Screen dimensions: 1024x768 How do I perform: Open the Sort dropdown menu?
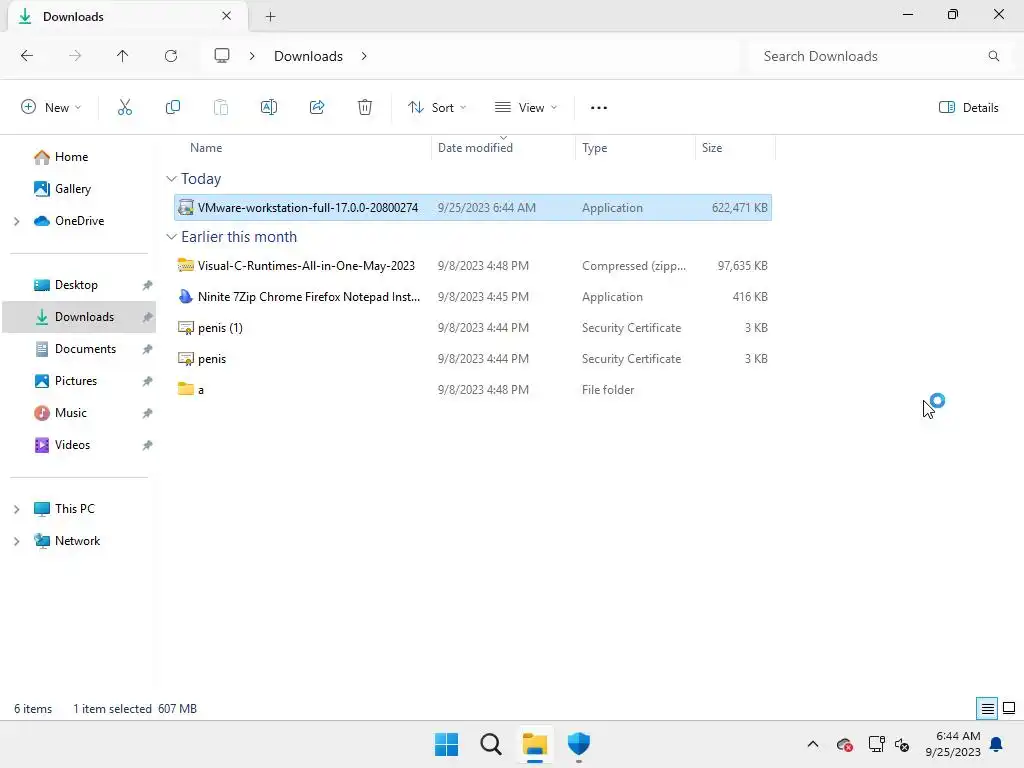tap(437, 108)
